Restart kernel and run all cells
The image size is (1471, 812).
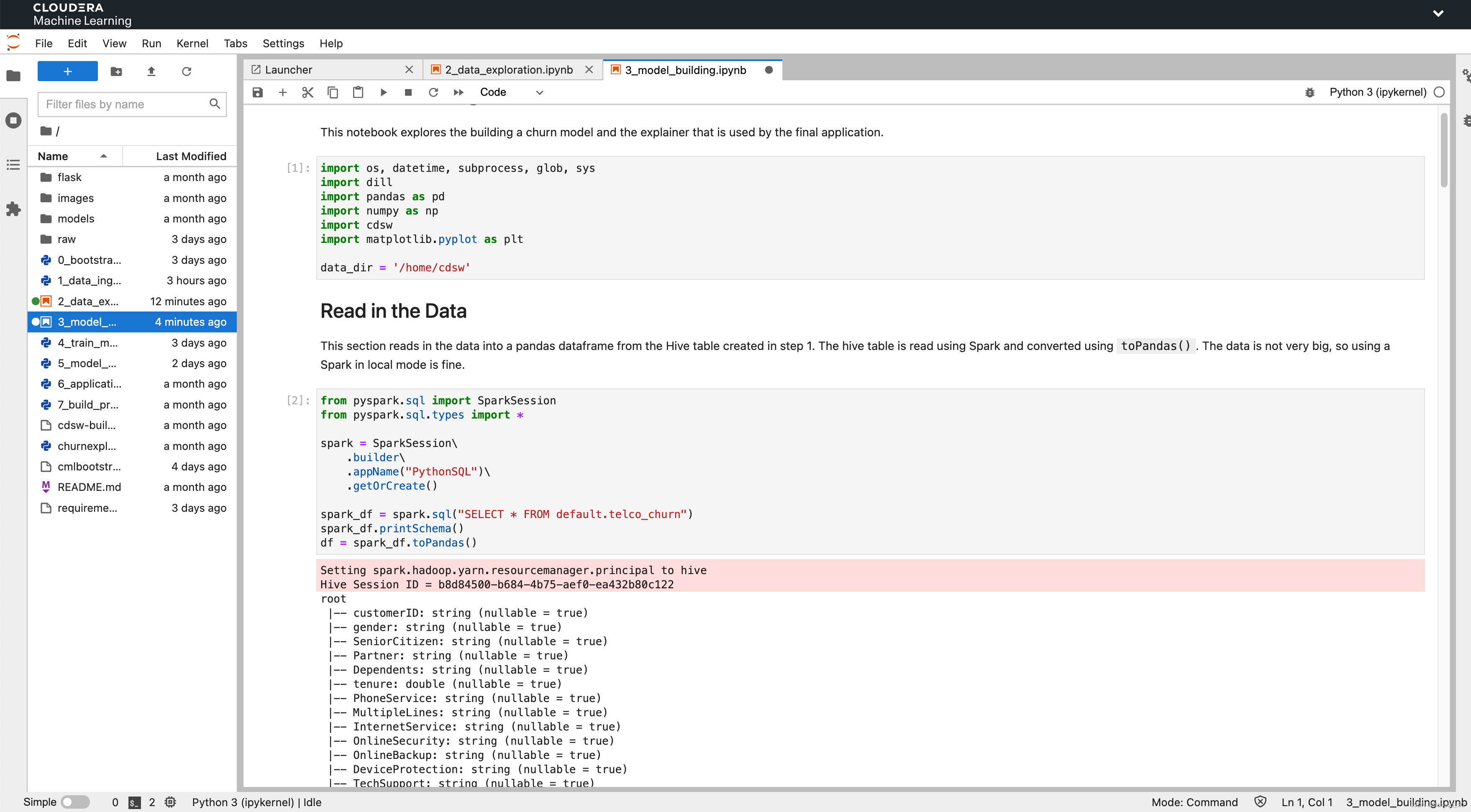click(x=459, y=92)
